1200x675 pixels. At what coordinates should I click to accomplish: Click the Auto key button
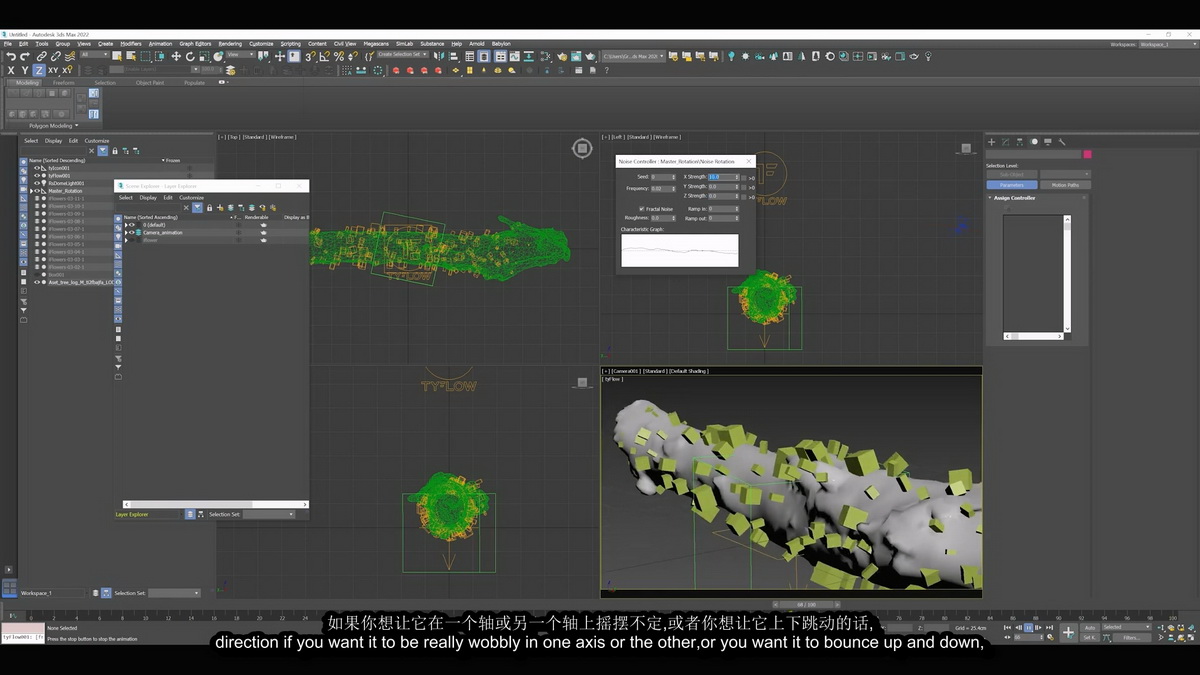coord(1090,627)
